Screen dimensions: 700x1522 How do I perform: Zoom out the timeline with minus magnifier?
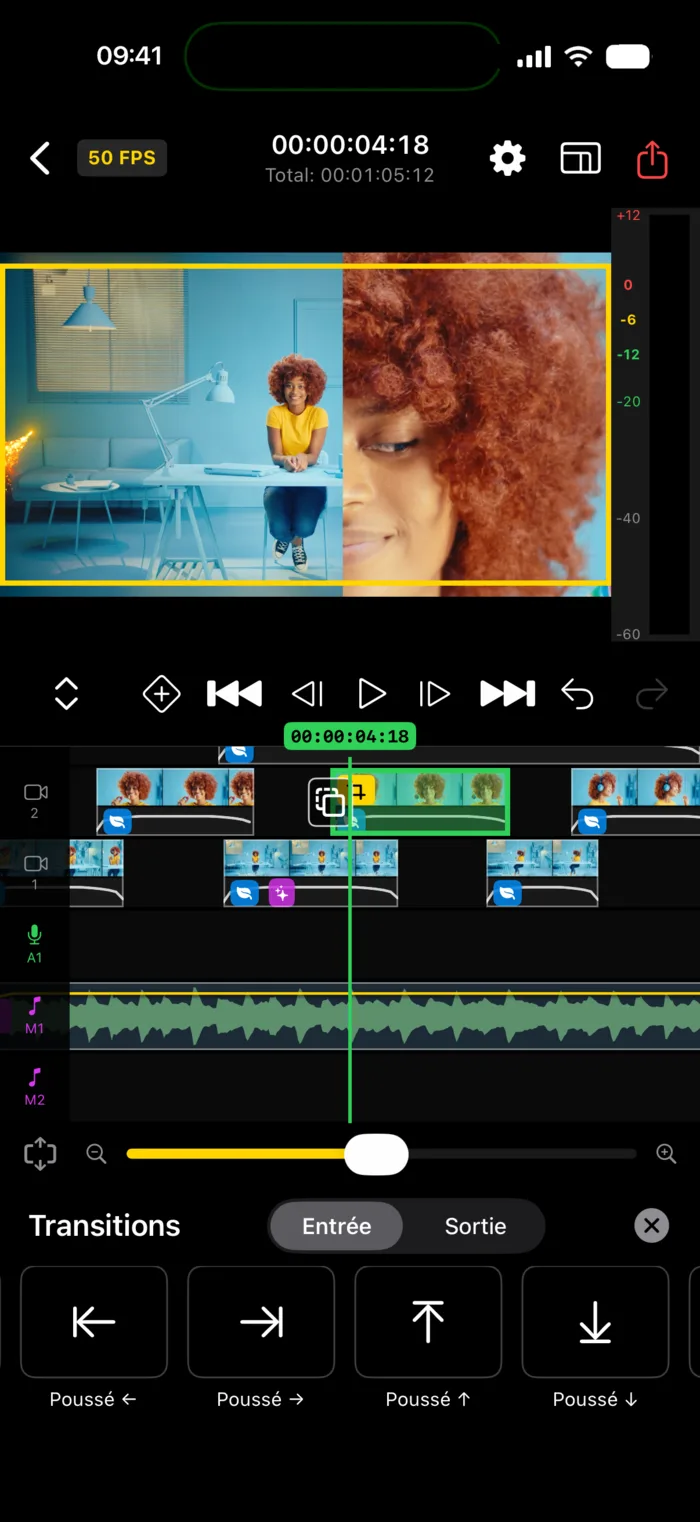pos(96,1154)
